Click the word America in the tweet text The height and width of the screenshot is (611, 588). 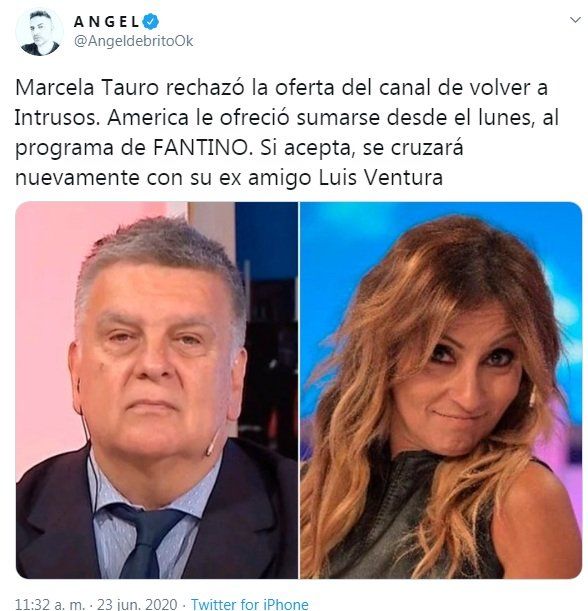[148, 118]
